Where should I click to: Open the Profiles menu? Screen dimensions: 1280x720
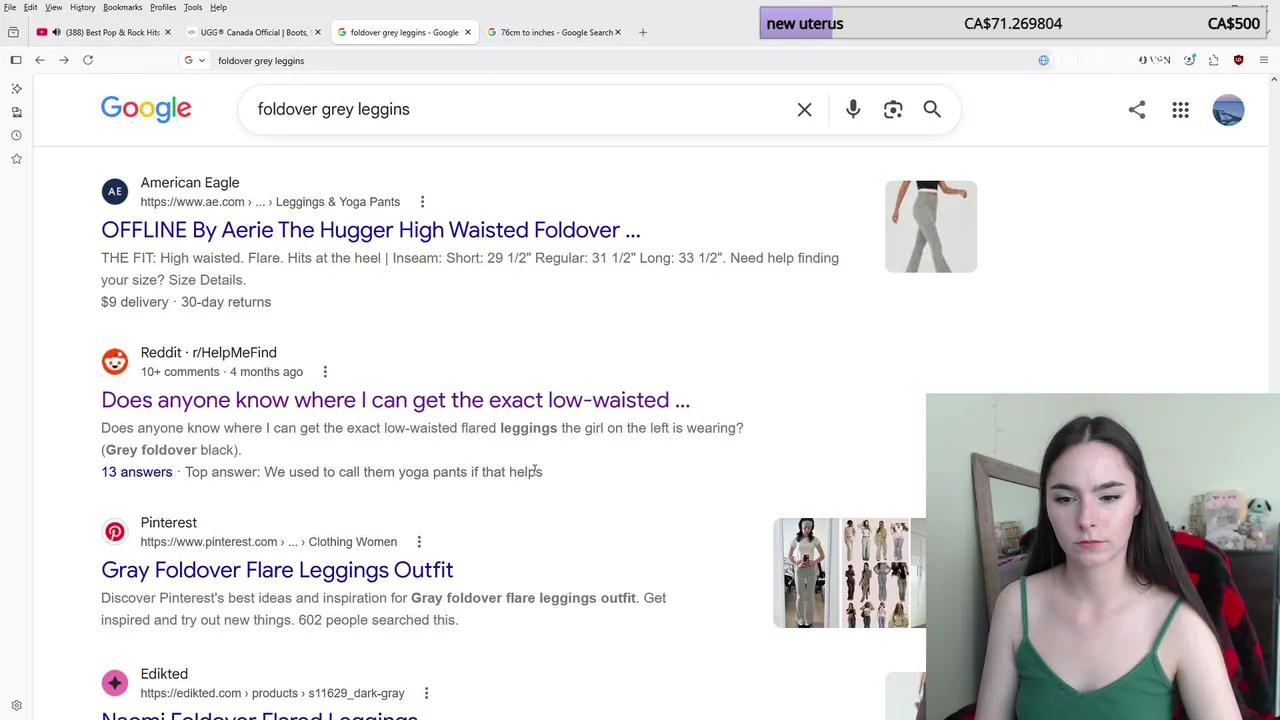[163, 7]
